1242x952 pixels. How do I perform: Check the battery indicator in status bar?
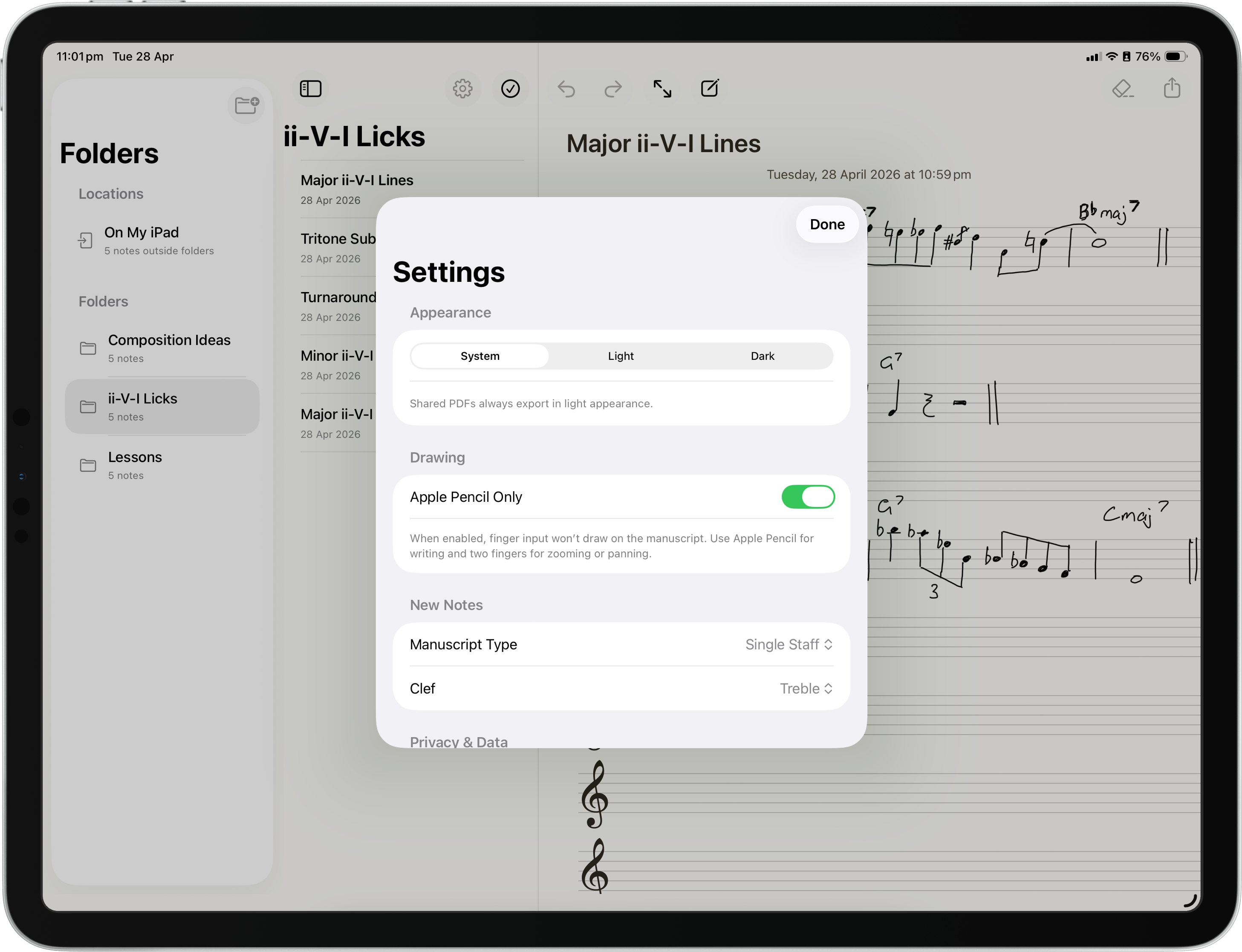click(1175, 57)
